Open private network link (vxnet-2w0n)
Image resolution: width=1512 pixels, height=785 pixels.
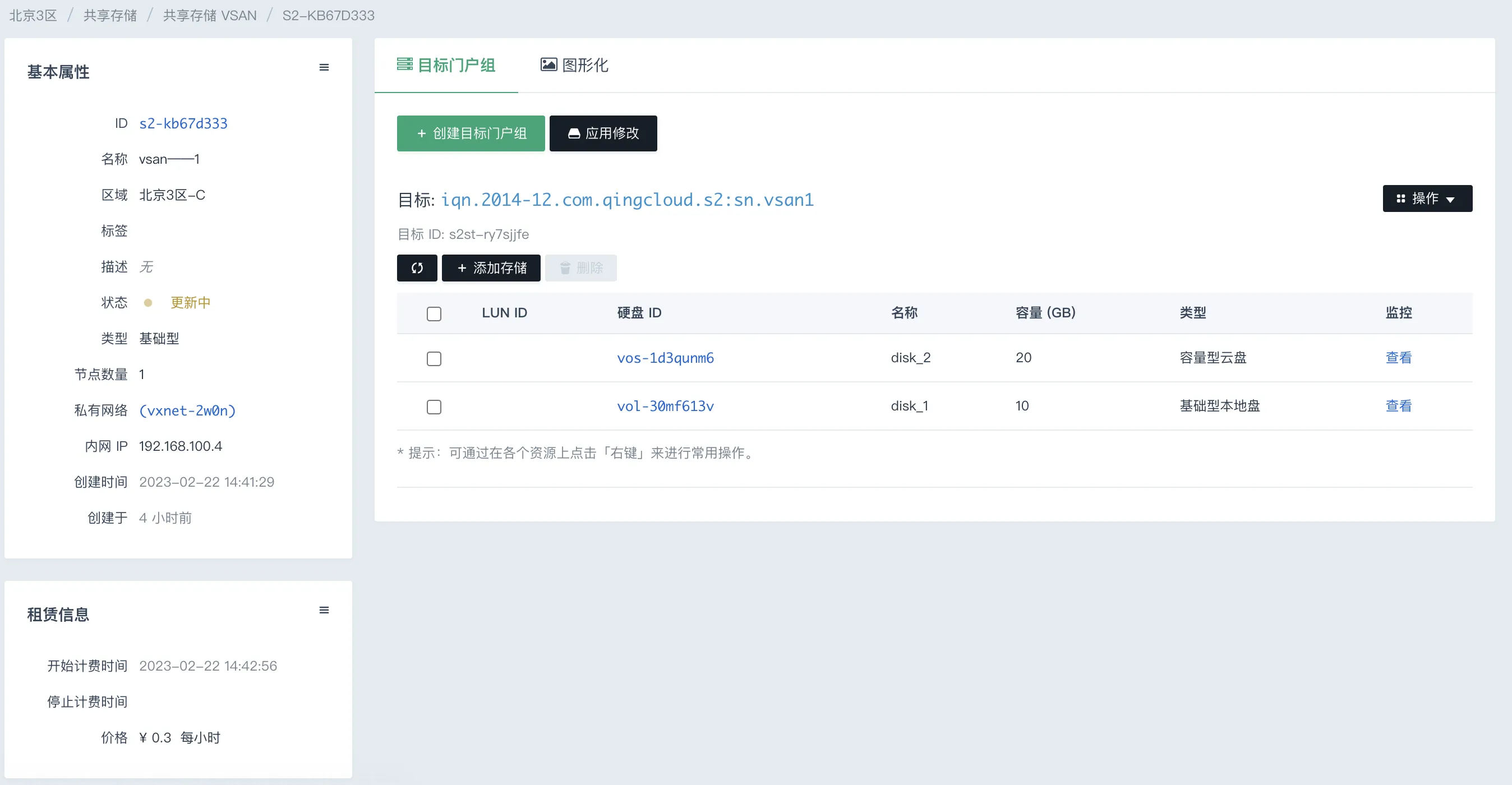[187, 410]
